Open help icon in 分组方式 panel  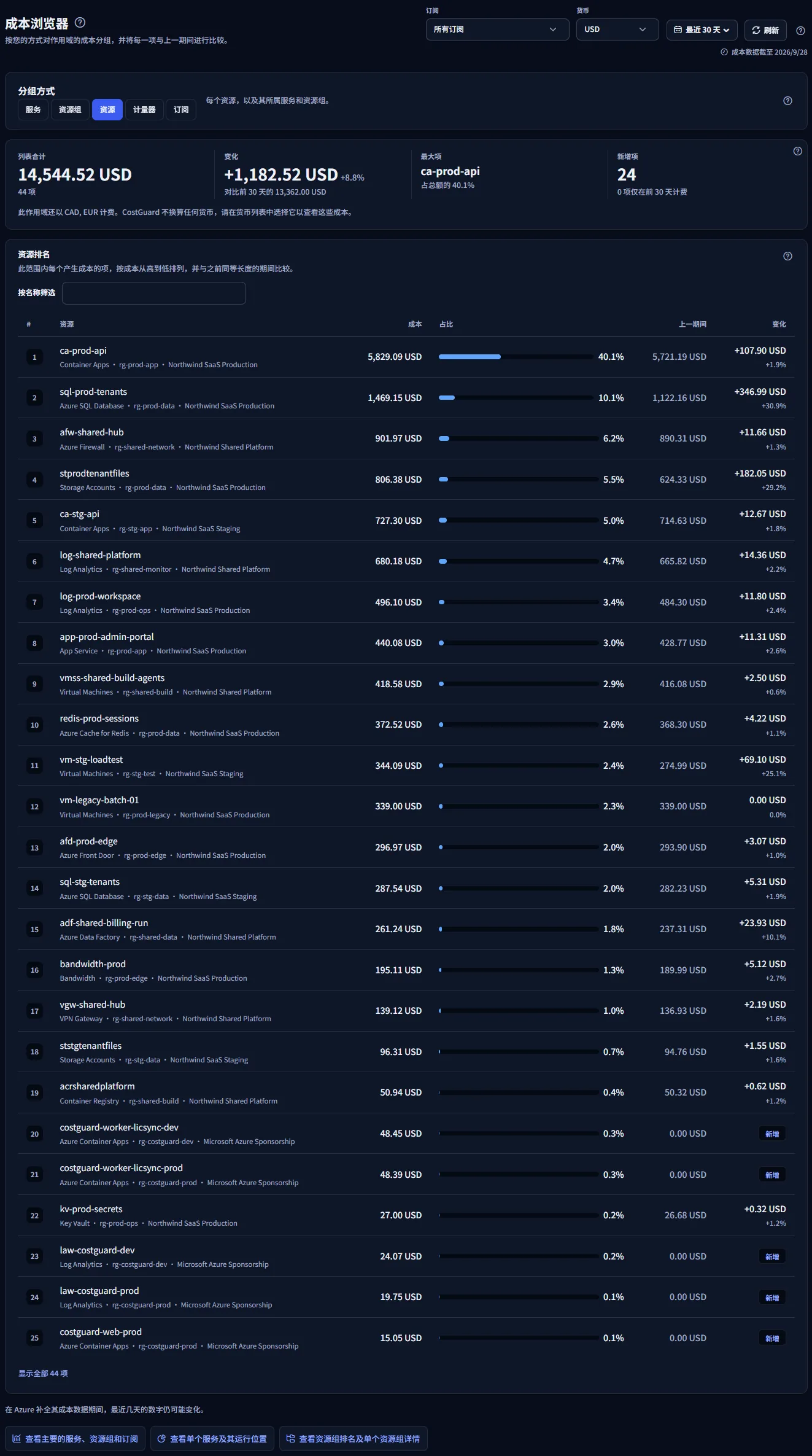coord(787,101)
